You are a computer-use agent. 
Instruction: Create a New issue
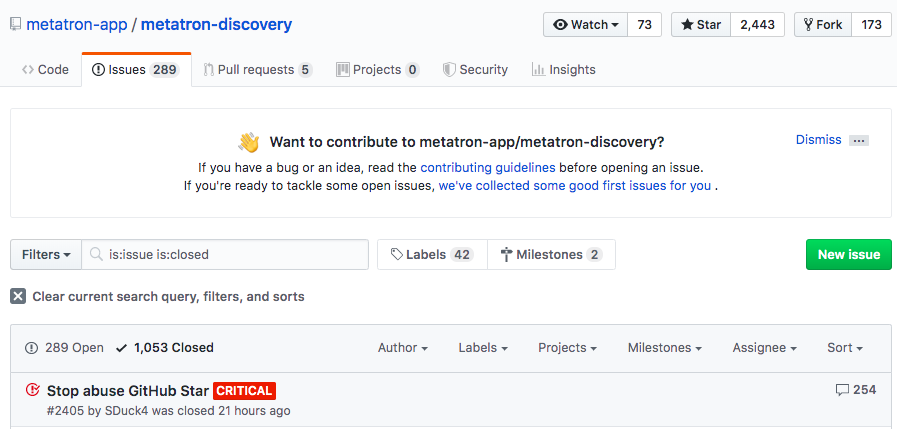pos(849,255)
